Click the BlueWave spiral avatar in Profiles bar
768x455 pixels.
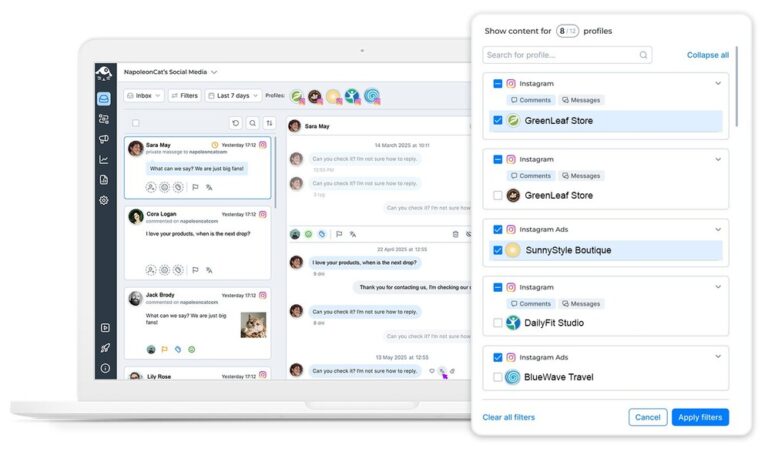[x=372, y=96]
